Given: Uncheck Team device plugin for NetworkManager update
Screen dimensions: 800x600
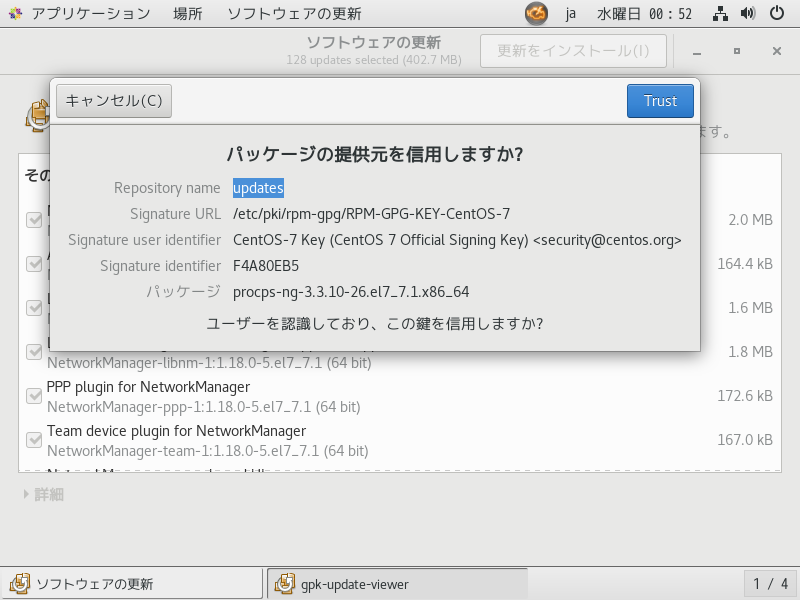Looking at the screenshot, I should (34, 440).
